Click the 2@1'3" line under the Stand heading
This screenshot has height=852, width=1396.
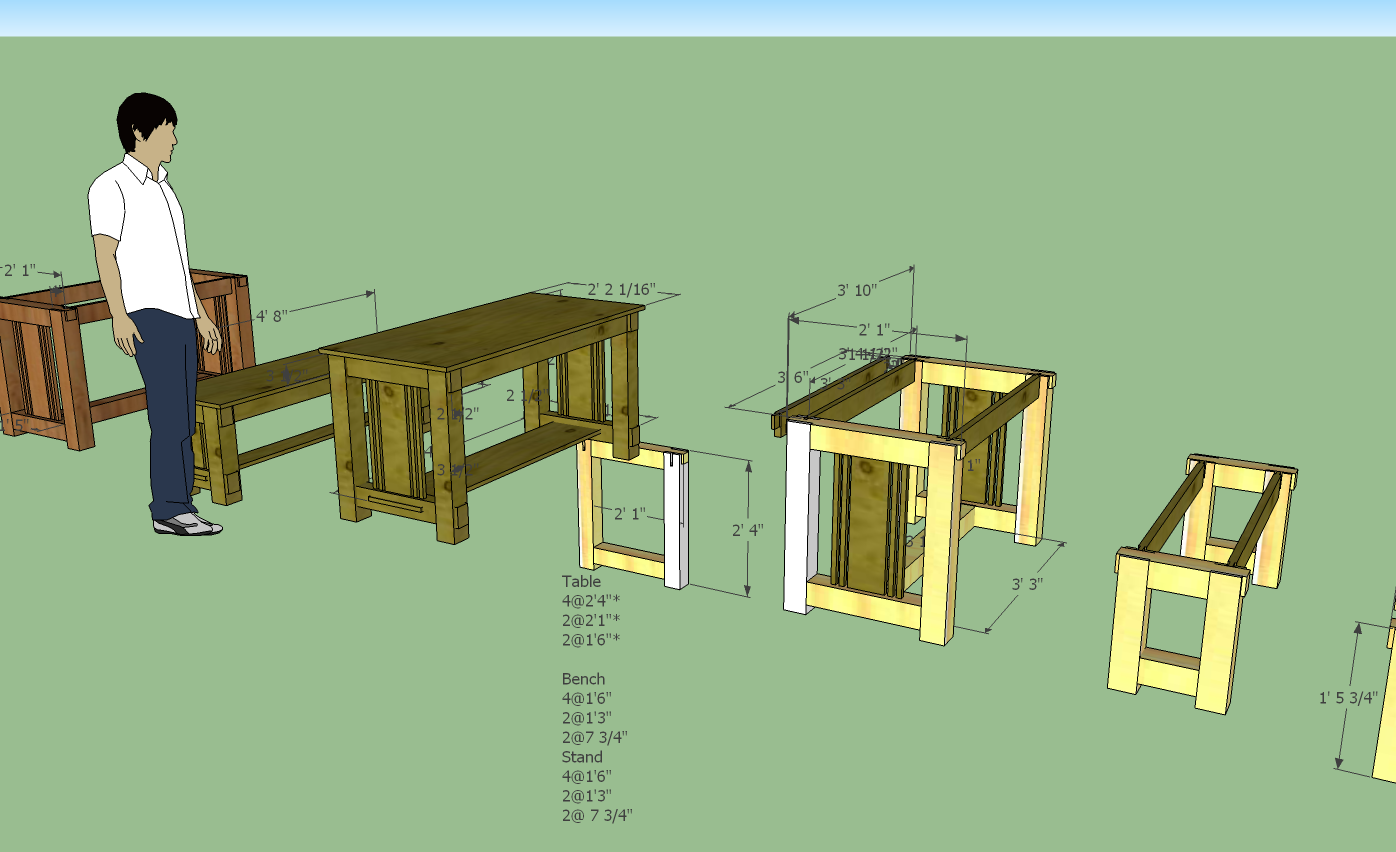[586, 796]
